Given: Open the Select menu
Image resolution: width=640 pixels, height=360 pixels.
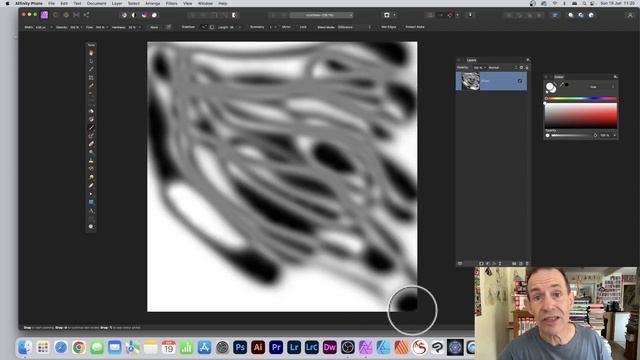Looking at the screenshot, I should (133, 3).
